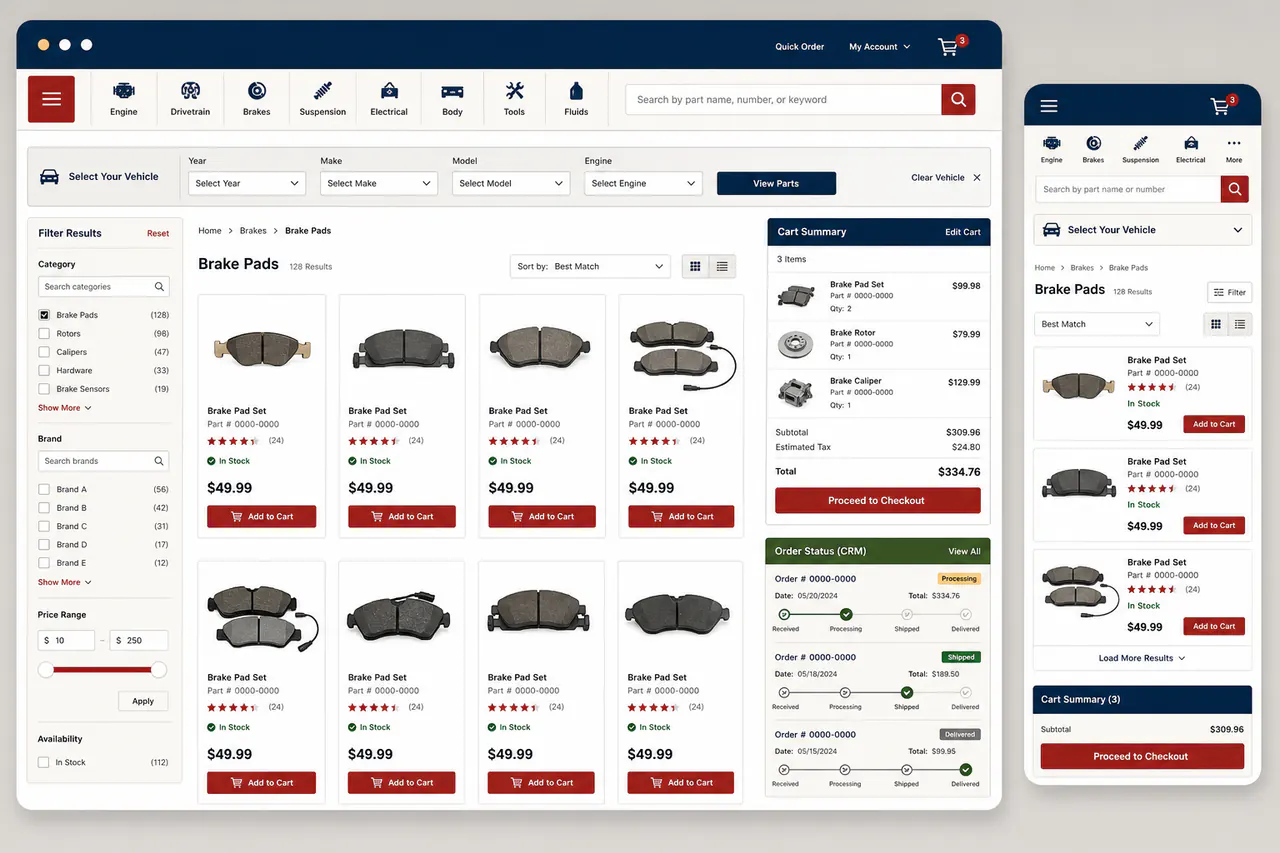Open the Select Make dropdown
Image resolution: width=1280 pixels, height=853 pixels.
(x=379, y=183)
